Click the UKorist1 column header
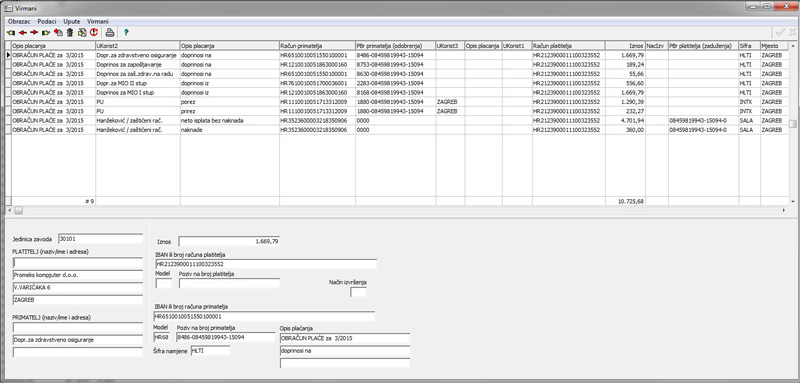The width and height of the screenshot is (800, 383). pyautogui.click(x=517, y=46)
